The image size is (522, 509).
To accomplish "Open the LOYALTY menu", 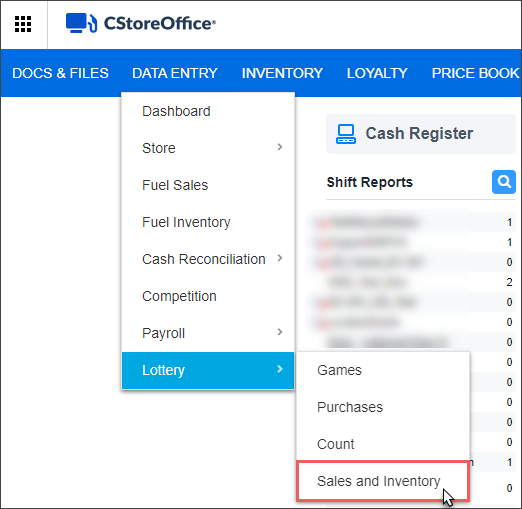I will [x=377, y=73].
